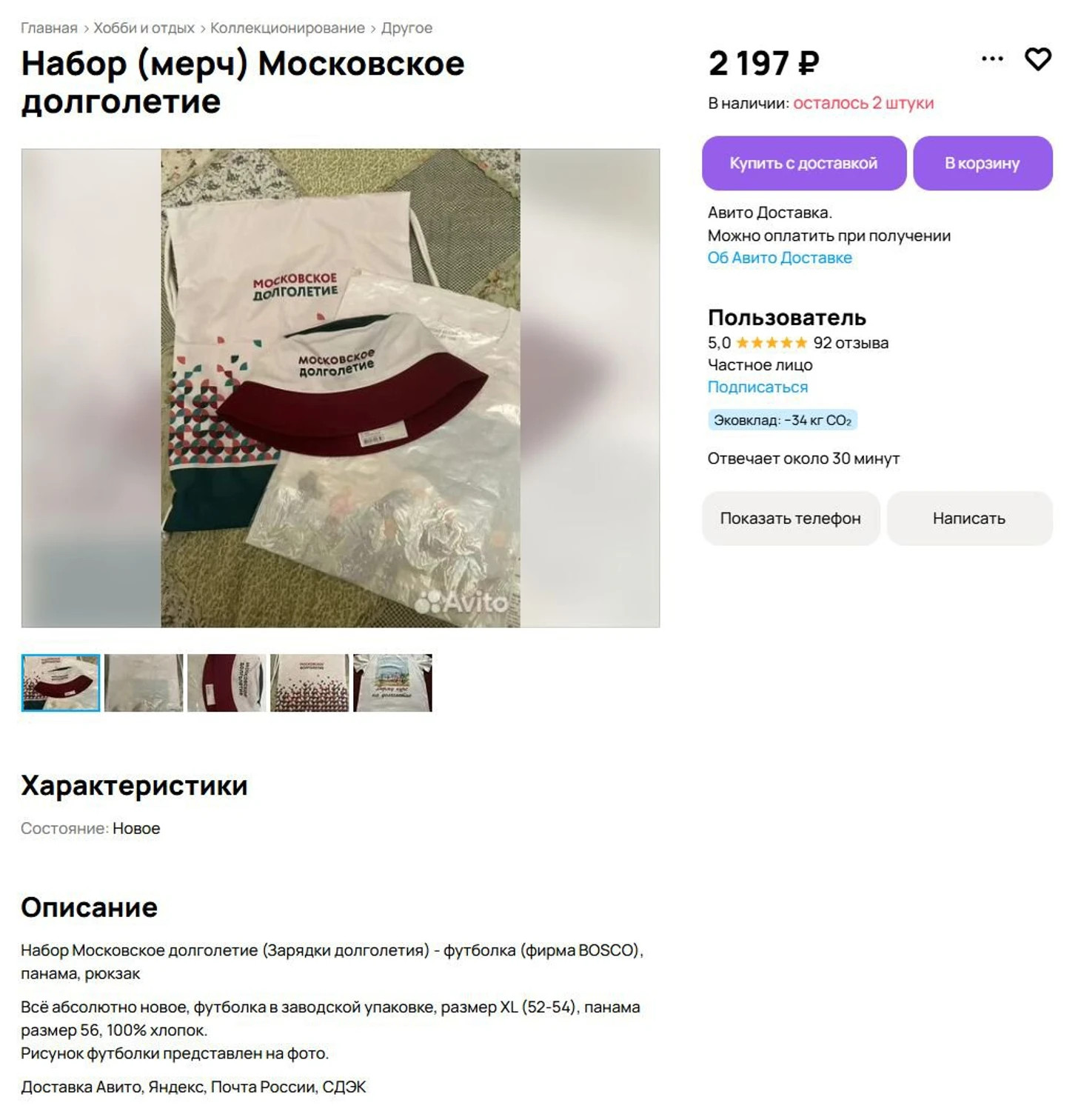Click Написать to message seller
This screenshot has height=1120, width=1081.
tap(969, 519)
